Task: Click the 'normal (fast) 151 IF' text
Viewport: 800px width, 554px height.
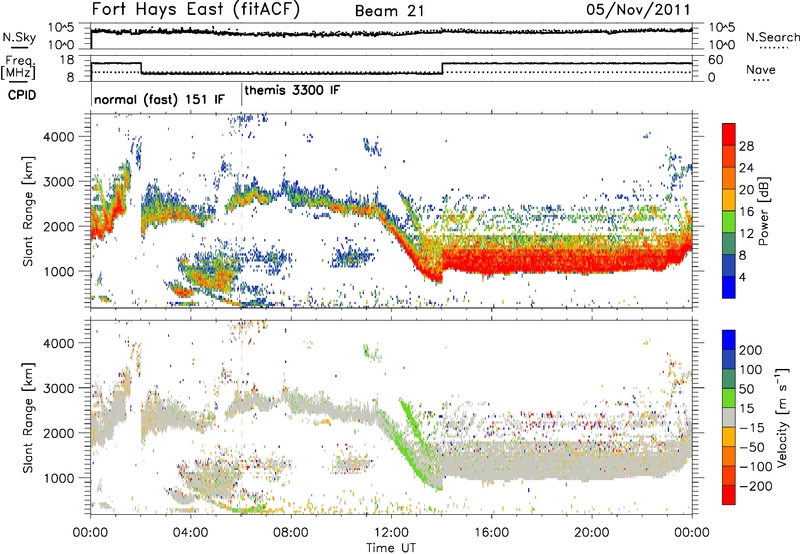Action: click(159, 99)
